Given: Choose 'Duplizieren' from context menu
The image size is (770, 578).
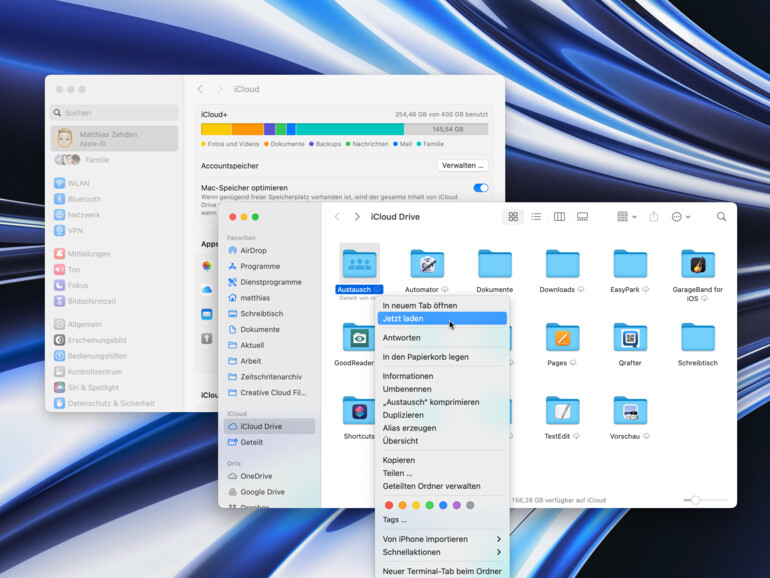Looking at the screenshot, I should (442, 415).
